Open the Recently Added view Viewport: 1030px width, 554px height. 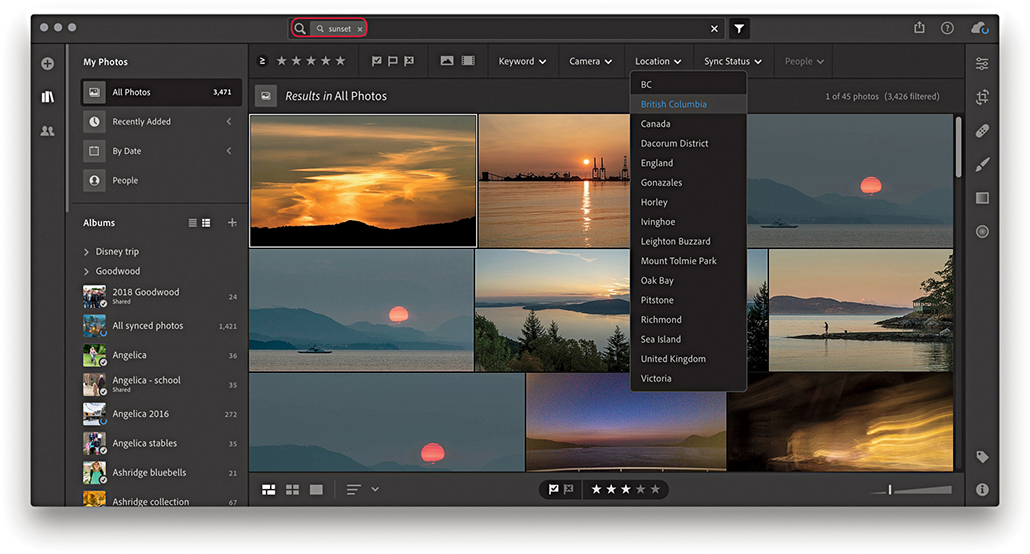[141, 122]
